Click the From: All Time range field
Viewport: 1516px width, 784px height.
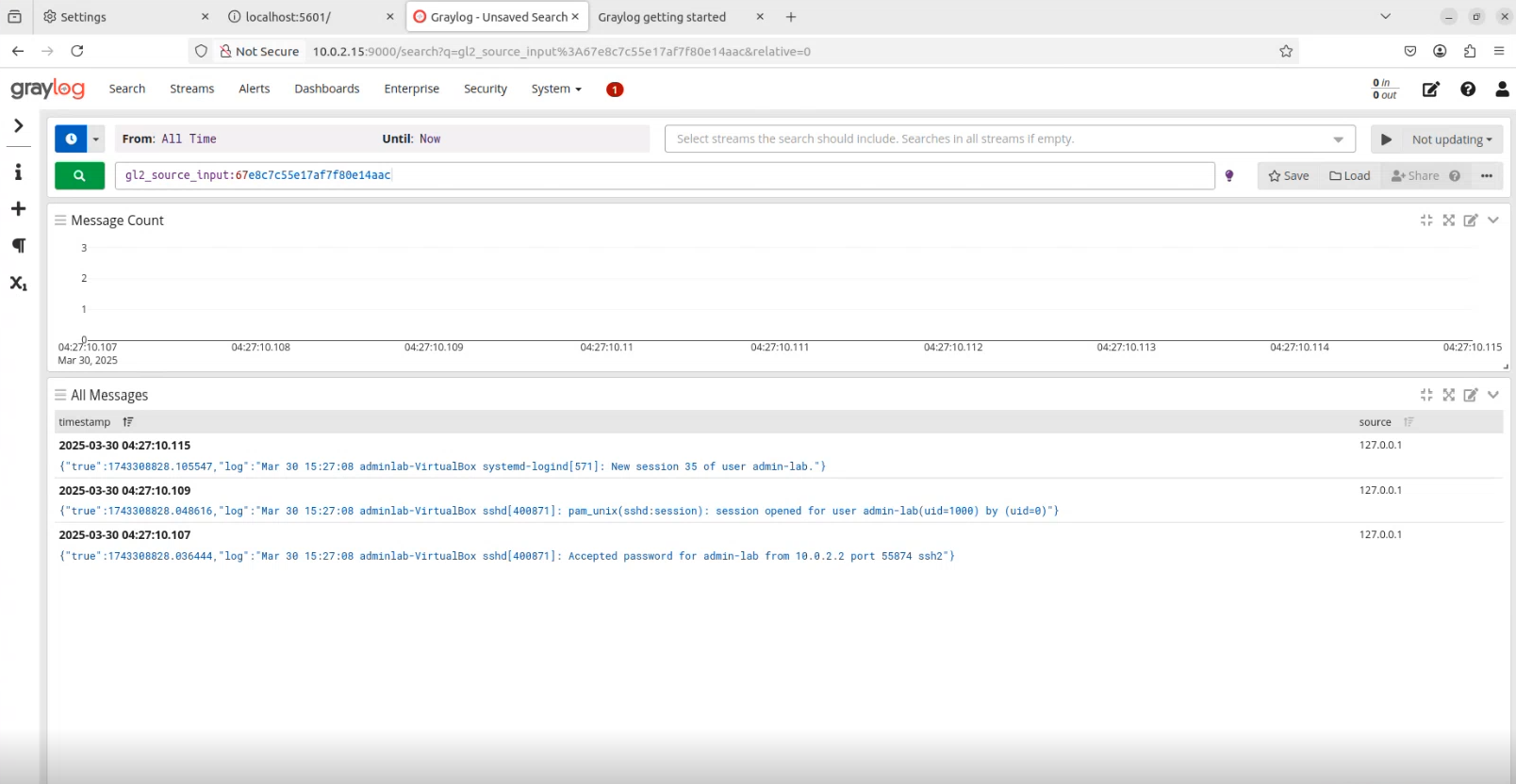point(382,139)
